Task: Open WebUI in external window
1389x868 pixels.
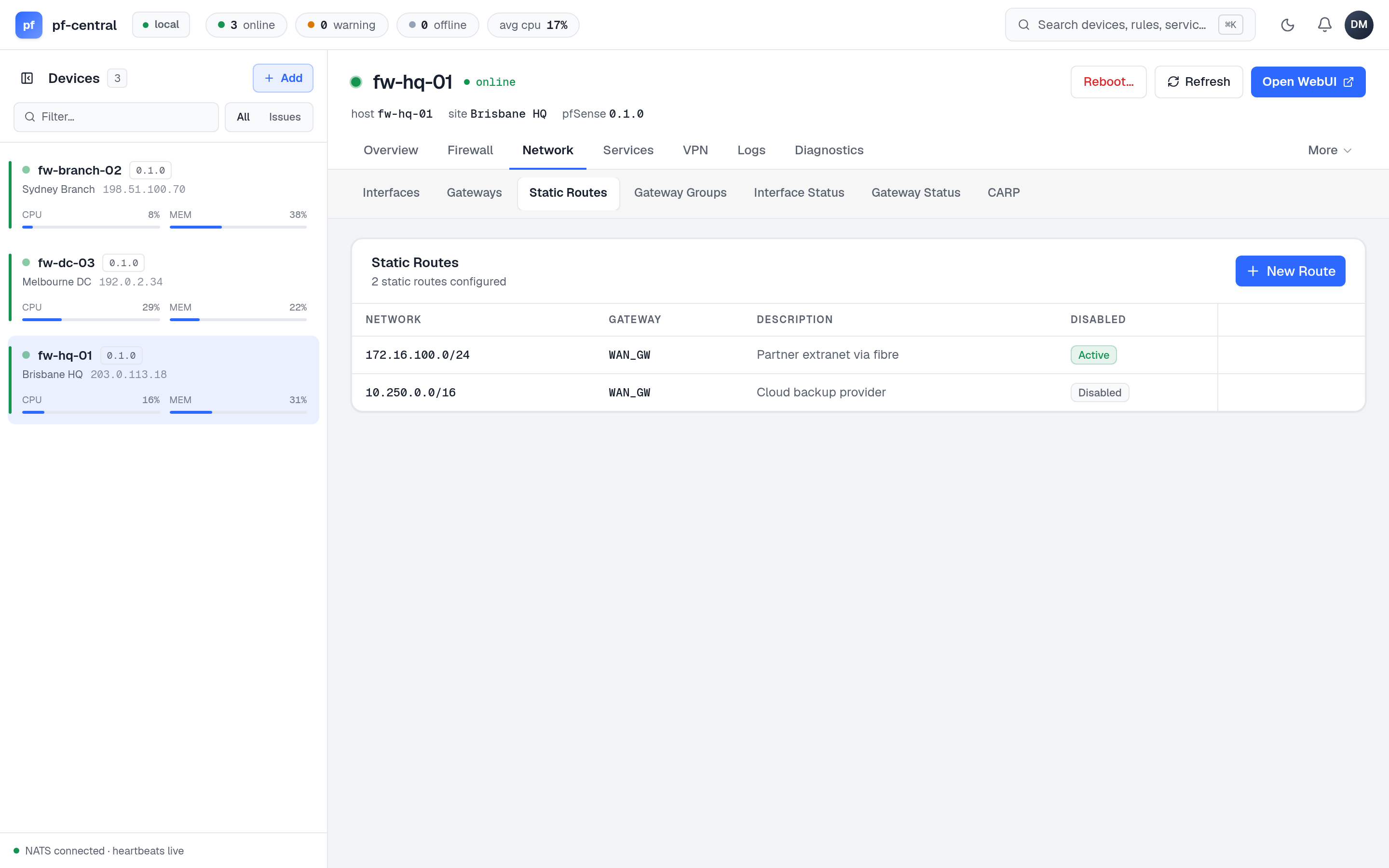Action: (x=1307, y=81)
